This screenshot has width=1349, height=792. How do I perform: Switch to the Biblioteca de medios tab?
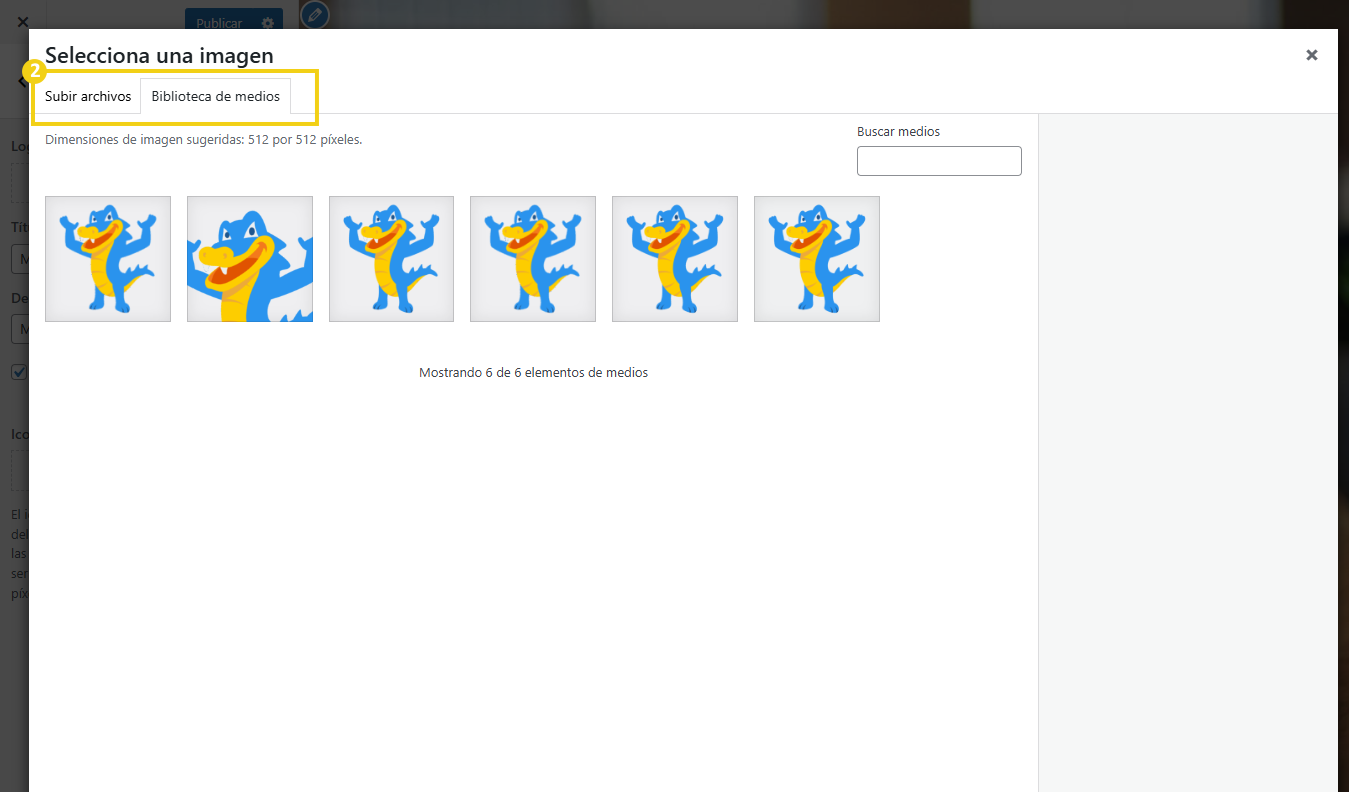(x=215, y=96)
